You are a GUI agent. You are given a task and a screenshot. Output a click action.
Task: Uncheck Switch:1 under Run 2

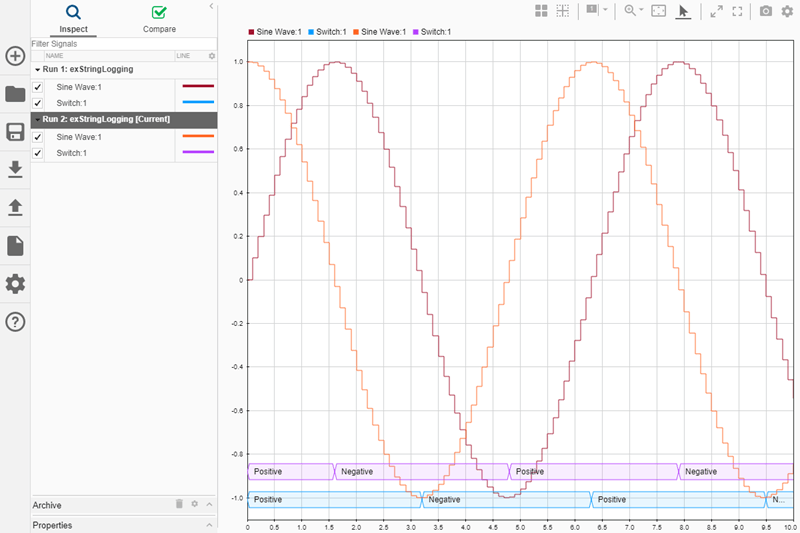click(x=38, y=153)
